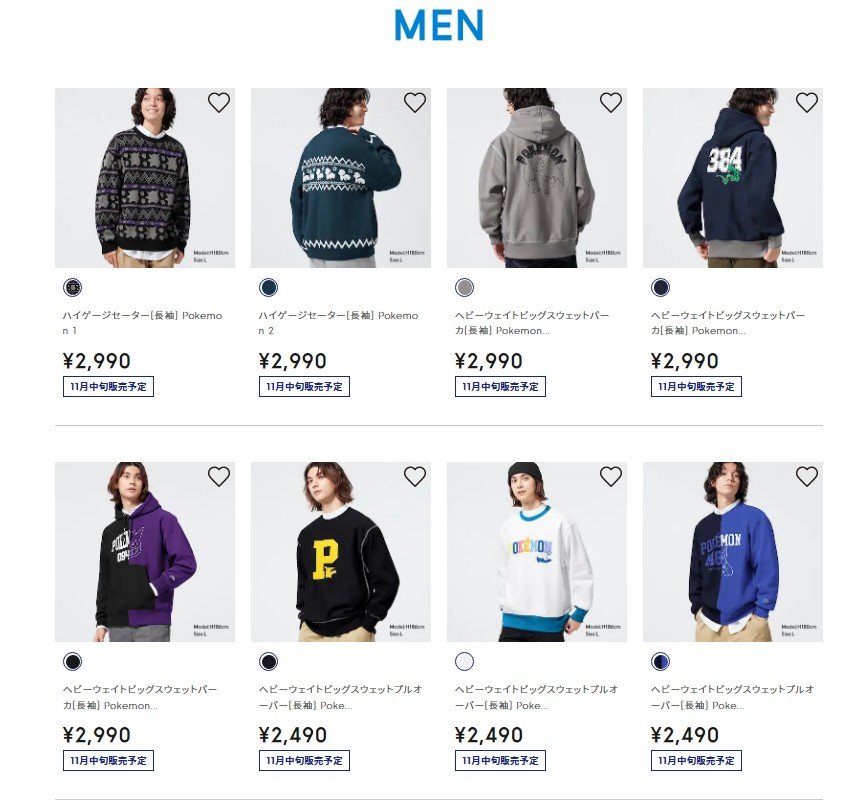Click ¥2,490 price of white Pokemon pullover
868x801 pixels.
[489, 735]
